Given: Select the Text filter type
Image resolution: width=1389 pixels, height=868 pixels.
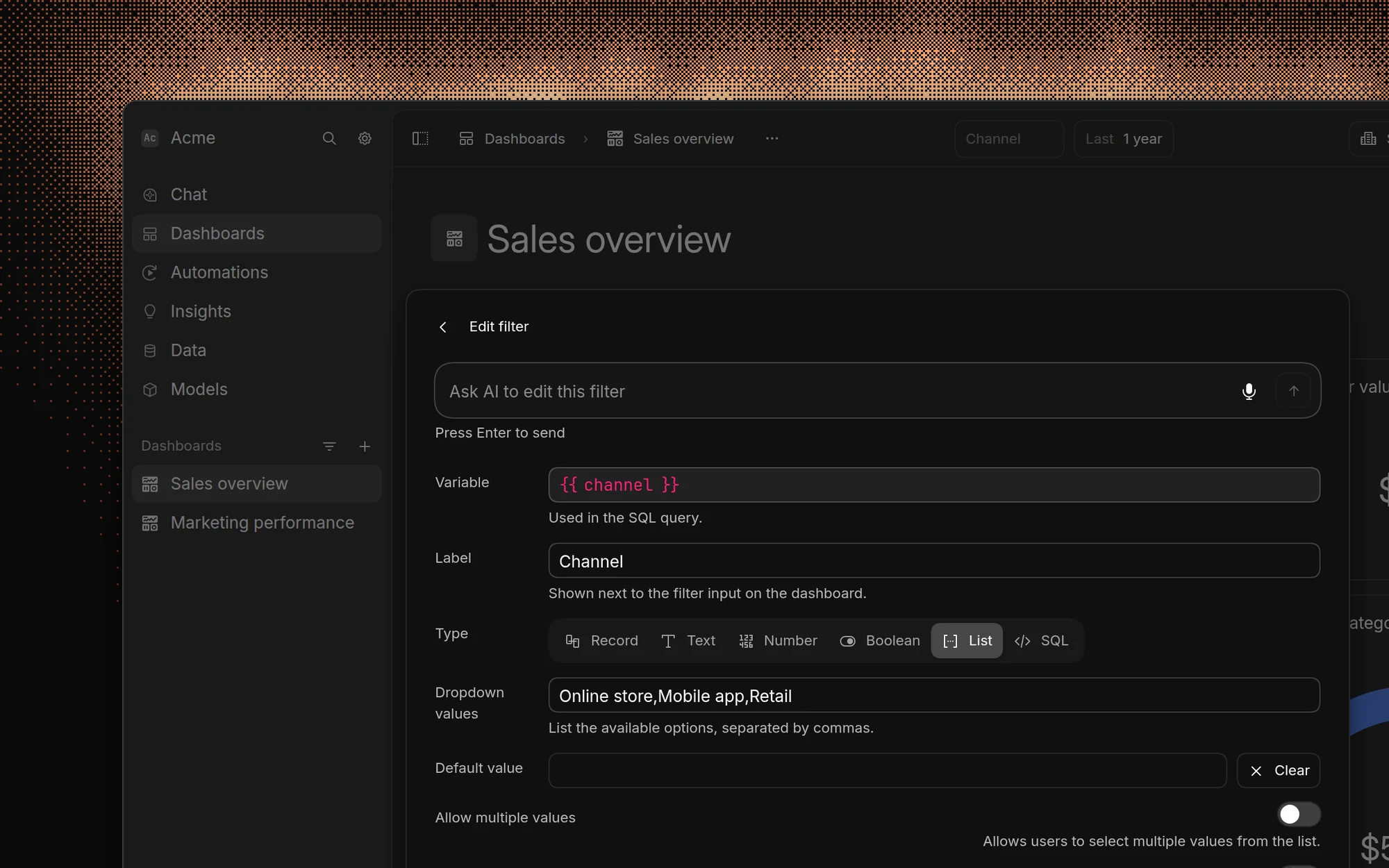Looking at the screenshot, I should (688, 641).
